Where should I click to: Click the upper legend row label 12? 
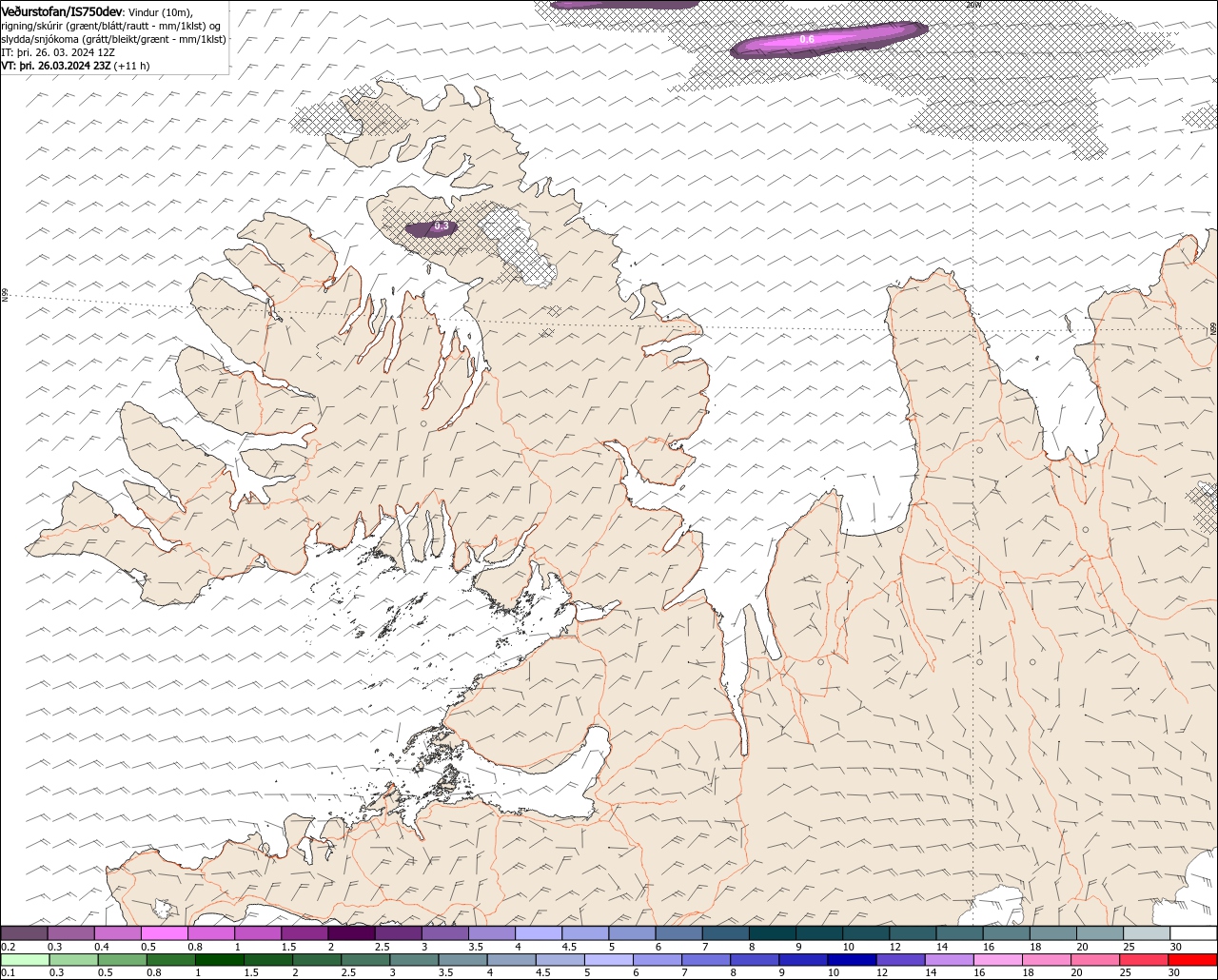pos(894,947)
